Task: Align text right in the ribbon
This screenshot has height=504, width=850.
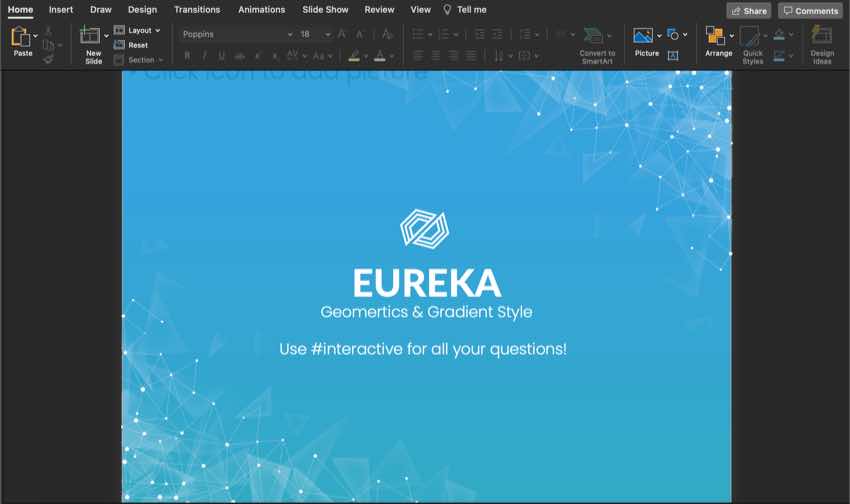Action: 453,56
